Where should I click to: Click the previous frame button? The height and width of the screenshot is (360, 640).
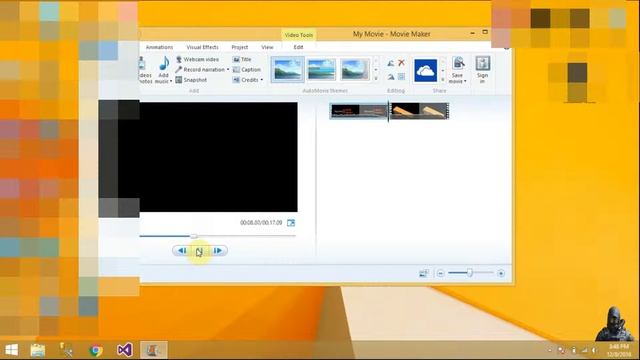(182, 251)
